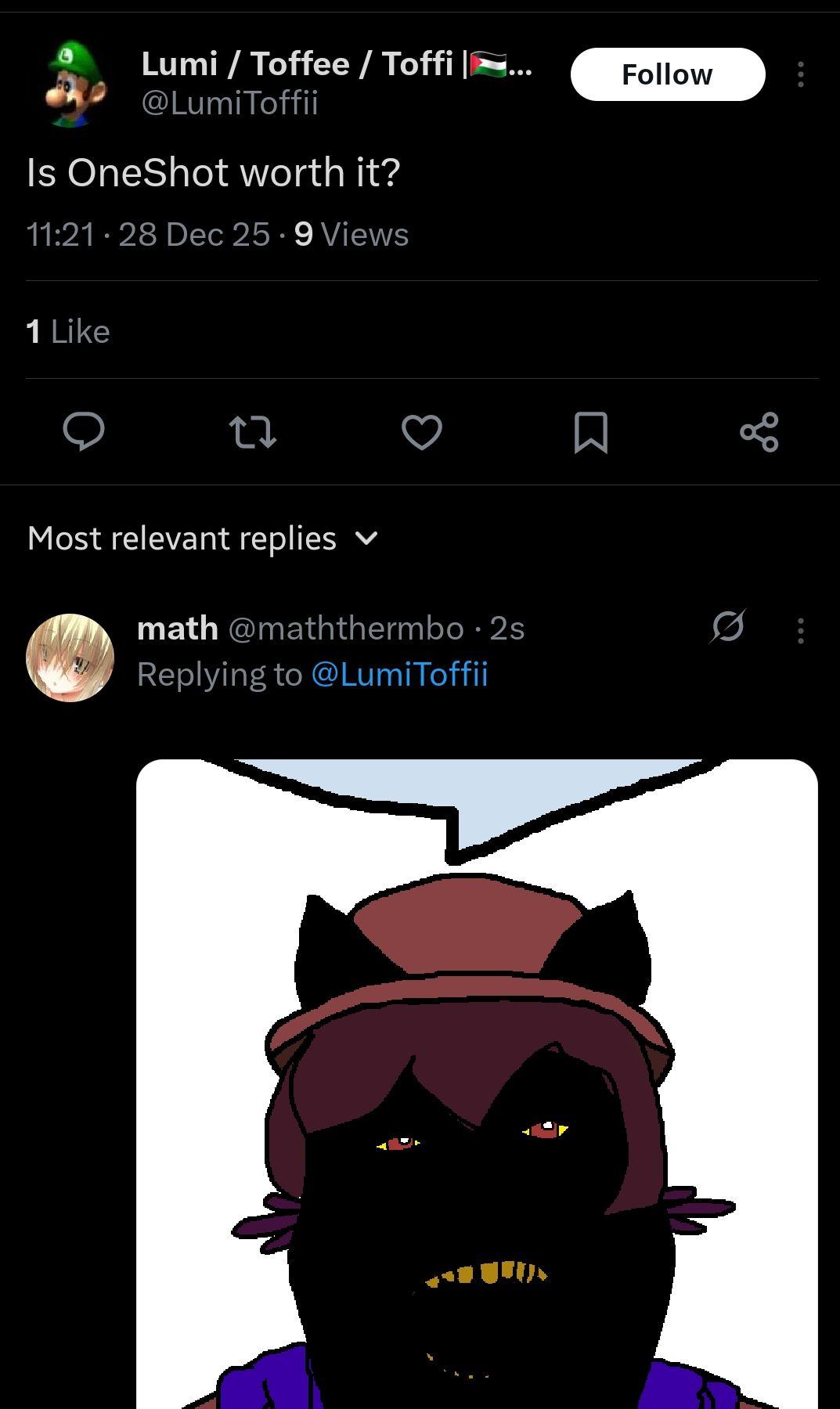Click the reply speech bubble icon
Screen dimensions: 840x1409
click(83, 431)
